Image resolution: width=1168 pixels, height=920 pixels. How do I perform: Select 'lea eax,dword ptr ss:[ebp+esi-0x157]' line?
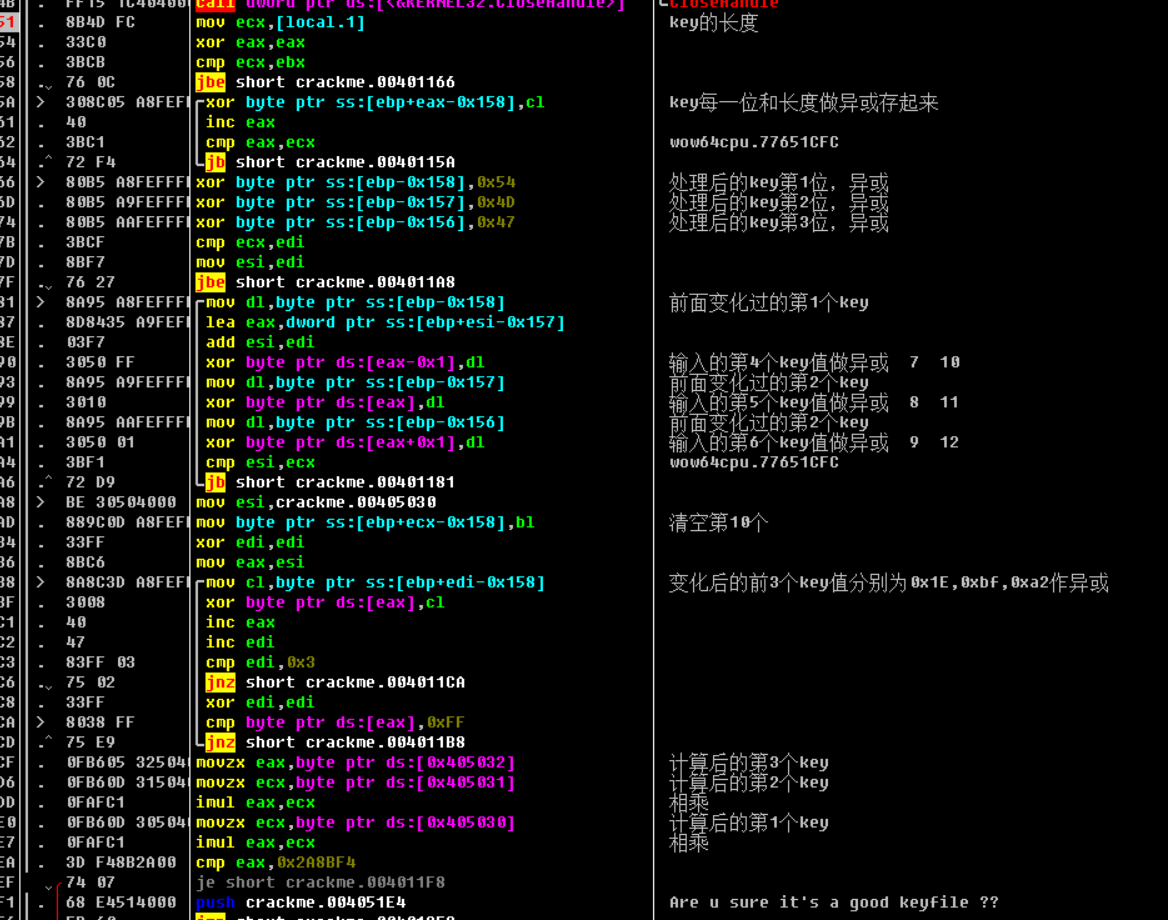385,323
